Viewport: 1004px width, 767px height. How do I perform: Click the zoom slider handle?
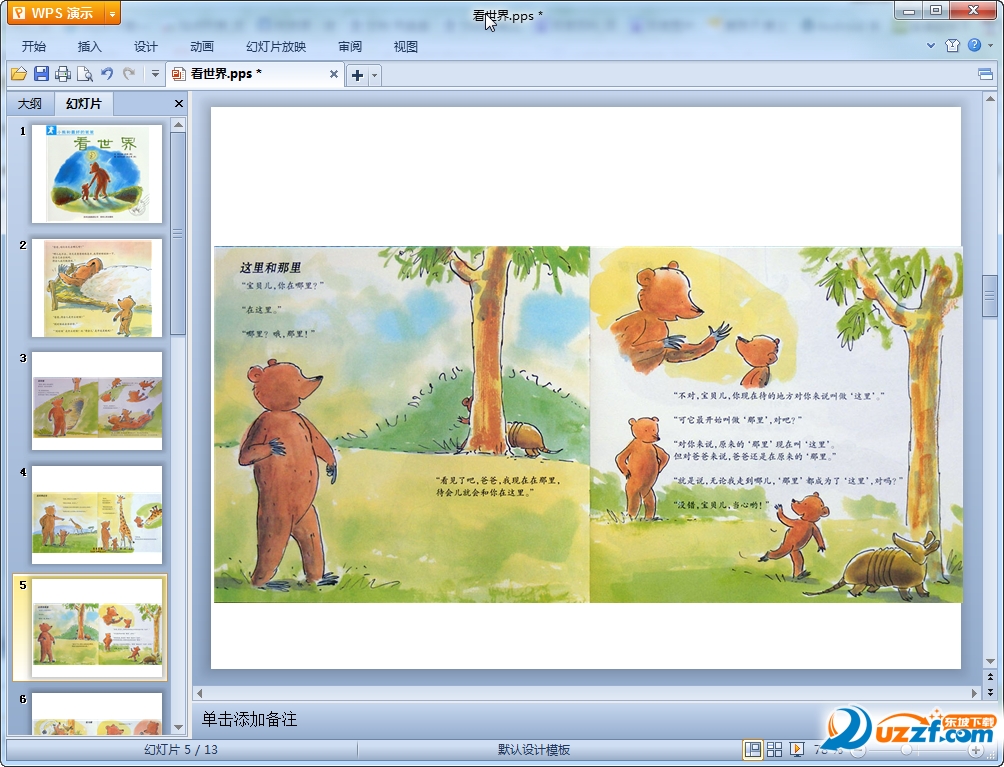pyautogui.click(x=906, y=750)
